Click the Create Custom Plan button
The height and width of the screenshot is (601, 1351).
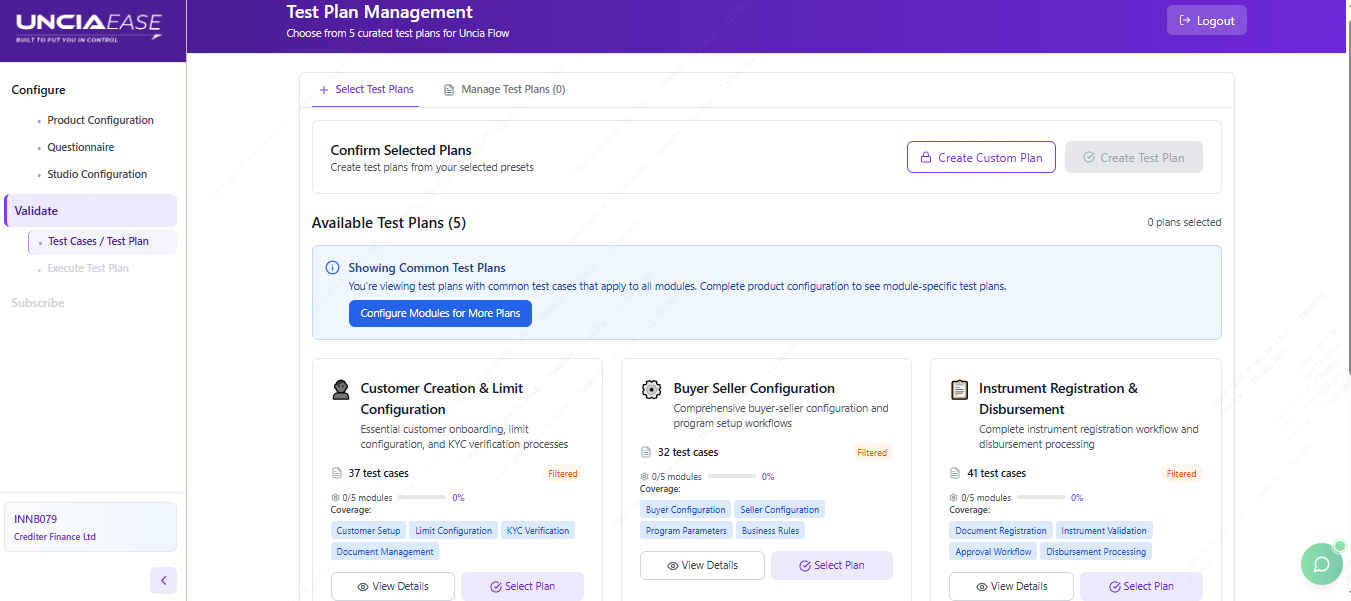pos(981,157)
